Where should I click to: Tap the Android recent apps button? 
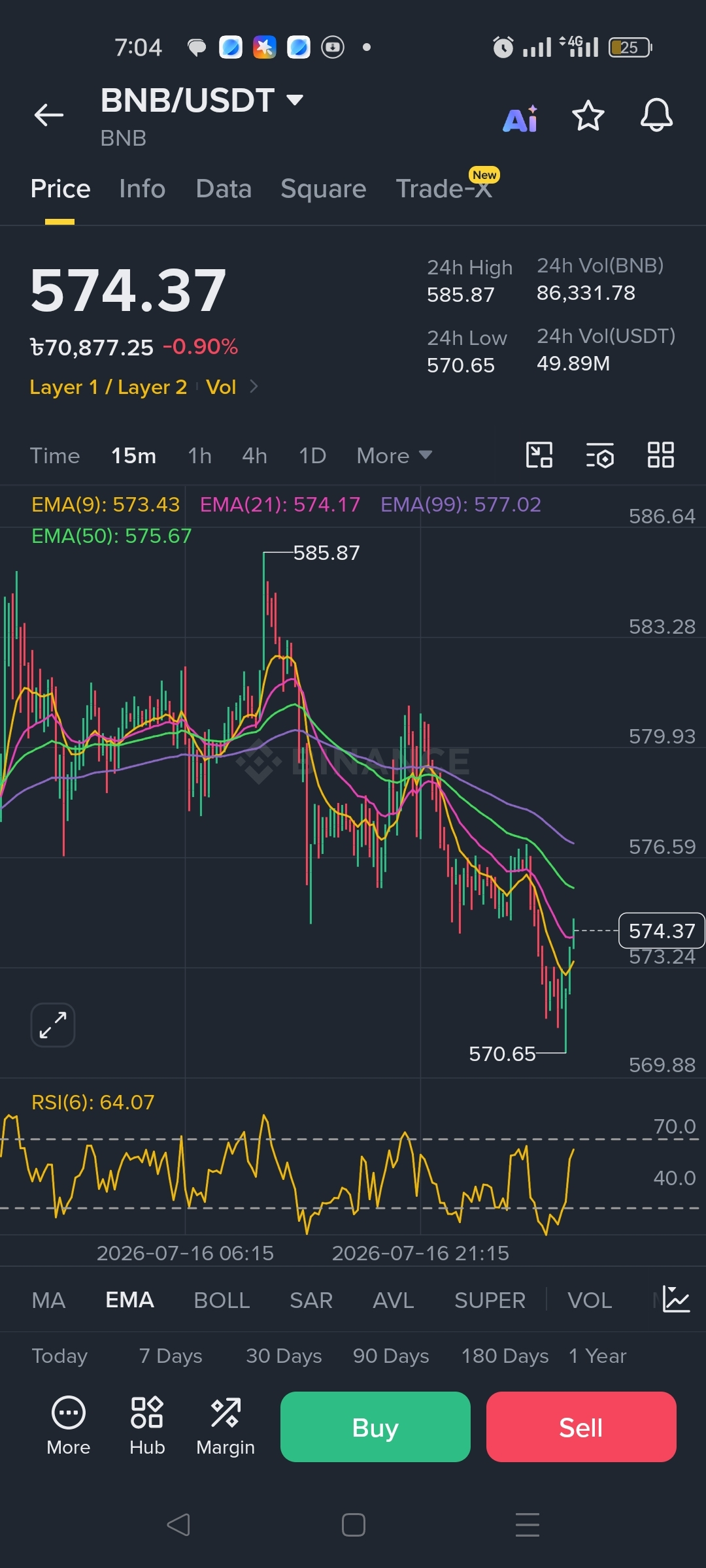pyautogui.click(x=528, y=1525)
